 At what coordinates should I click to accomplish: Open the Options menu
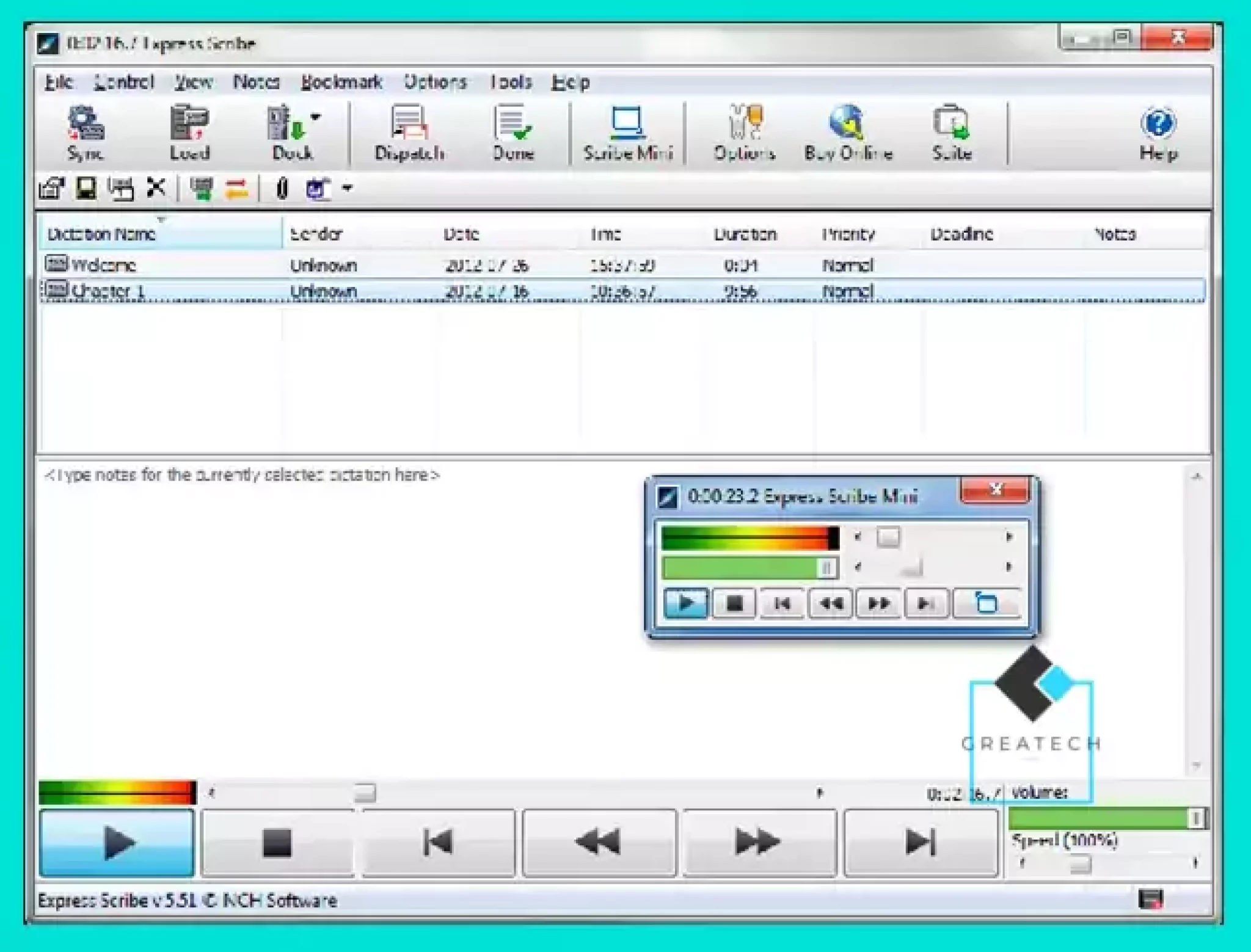click(436, 82)
